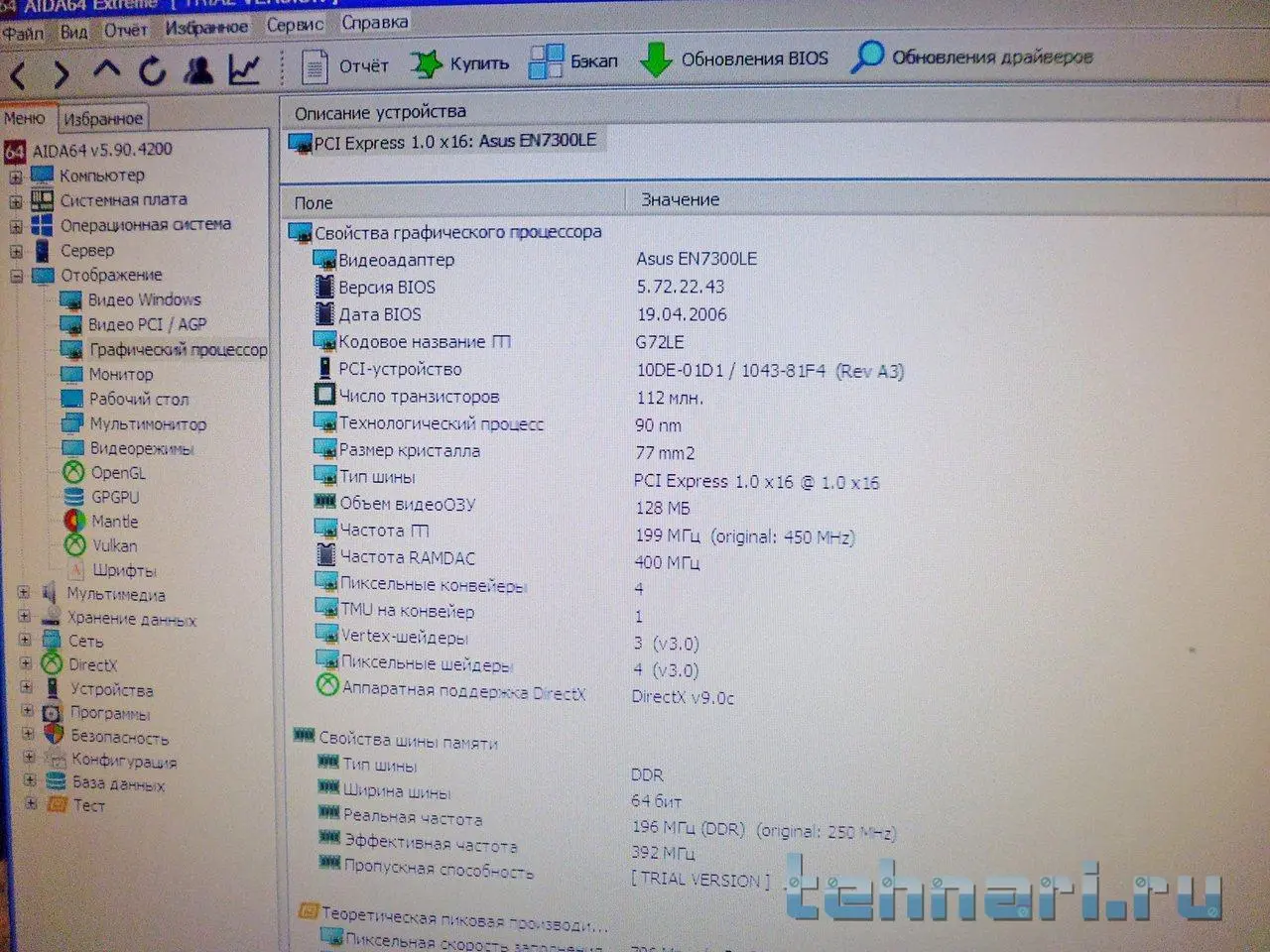1270x952 pixels.
Task: Collapse the Отображение tree node
Action: click(17, 277)
